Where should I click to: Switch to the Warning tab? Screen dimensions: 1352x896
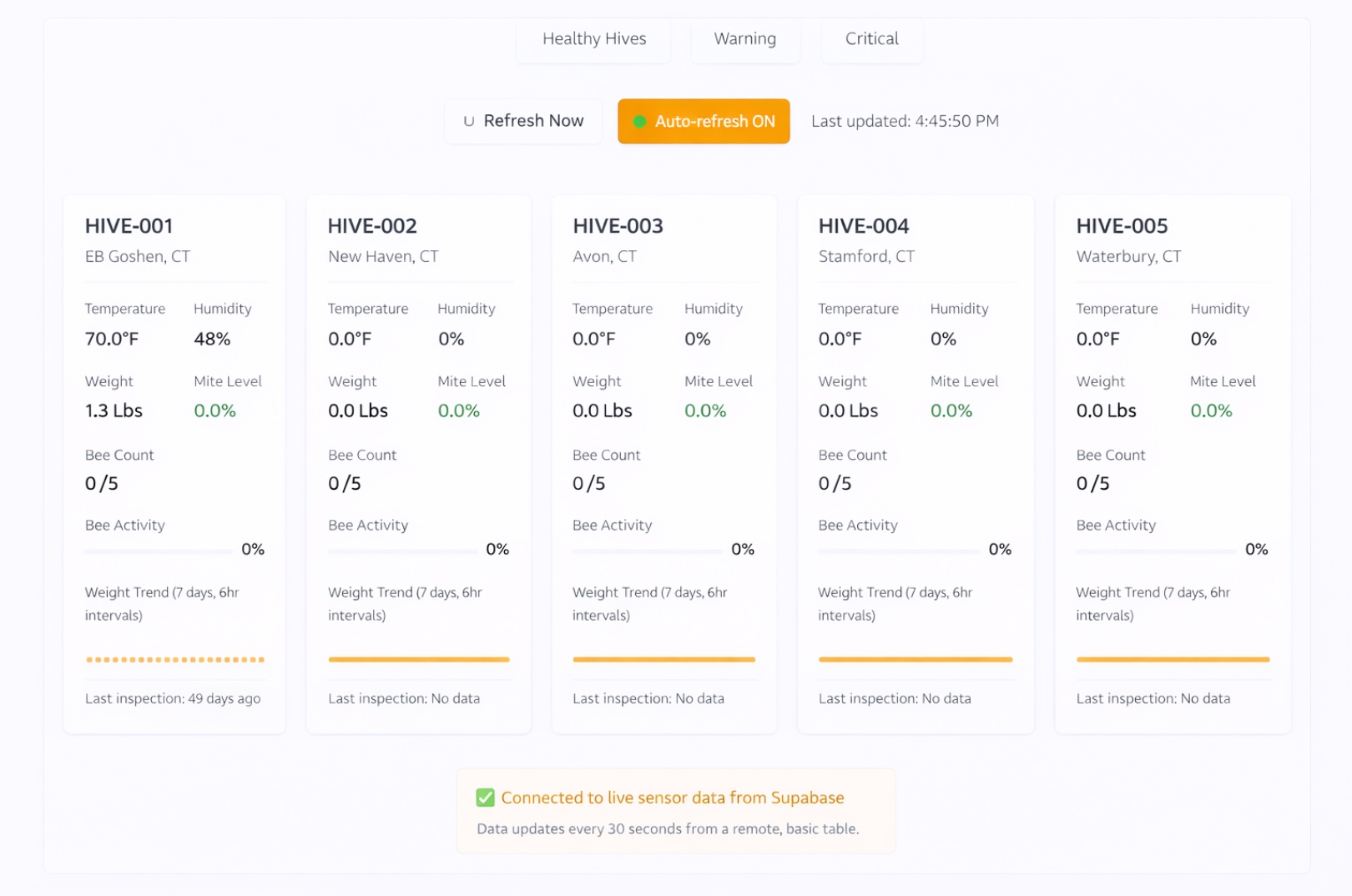744,38
